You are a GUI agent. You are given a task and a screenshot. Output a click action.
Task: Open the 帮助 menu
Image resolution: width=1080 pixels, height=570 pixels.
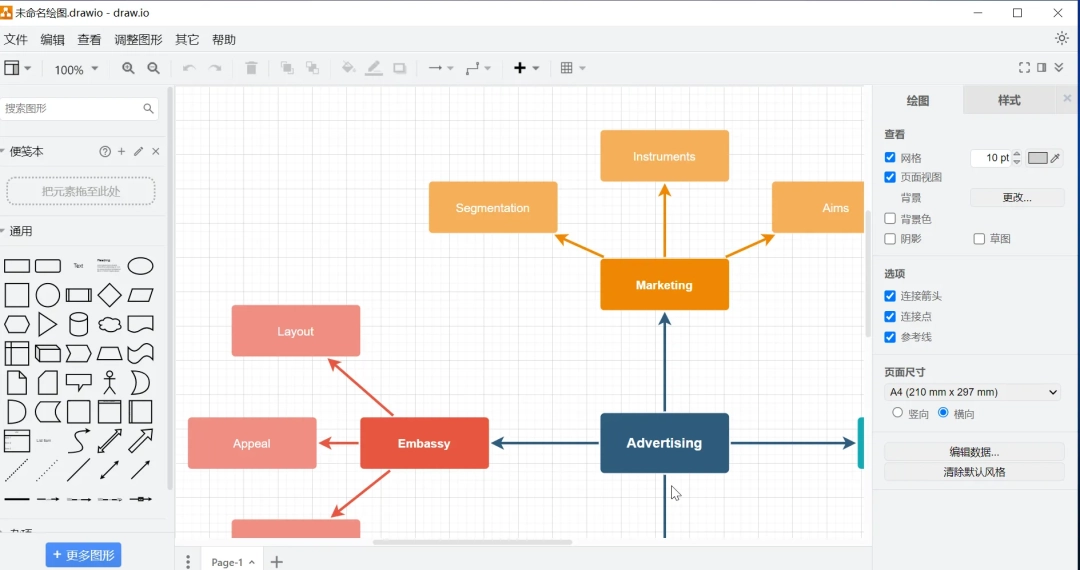coord(224,40)
